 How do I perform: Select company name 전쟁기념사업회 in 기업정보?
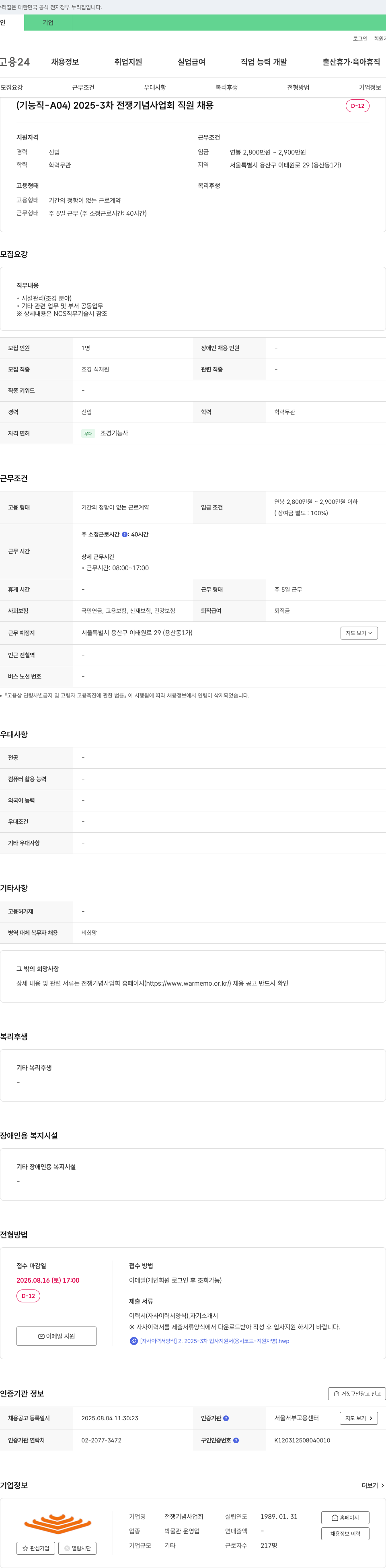pyautogui.click(x=184, y=1516)
